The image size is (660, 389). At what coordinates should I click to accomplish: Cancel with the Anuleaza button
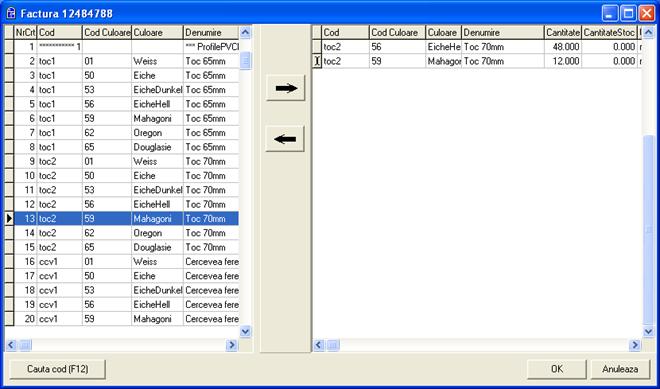coord(620,369)
